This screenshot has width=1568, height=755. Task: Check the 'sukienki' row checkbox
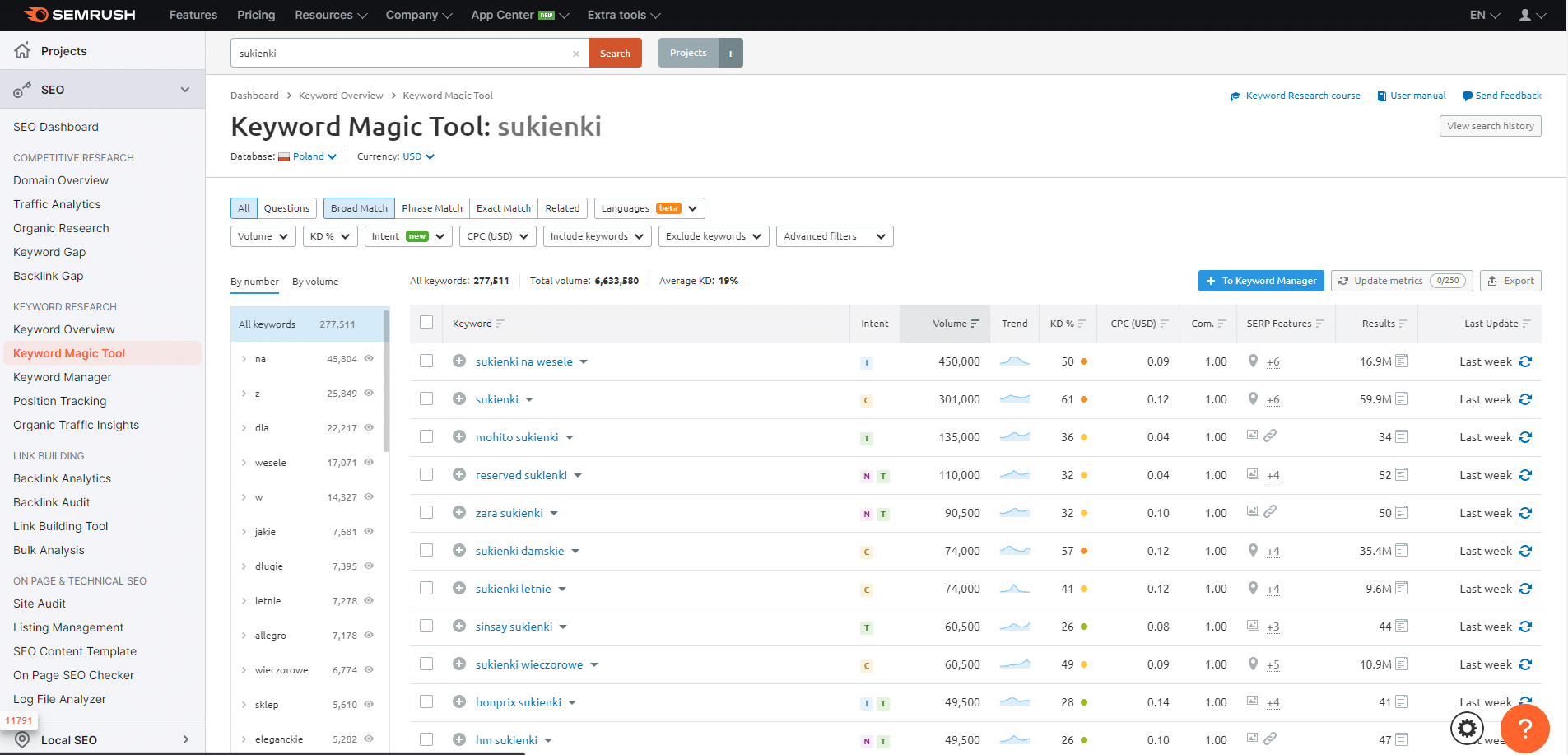point(426,398)
